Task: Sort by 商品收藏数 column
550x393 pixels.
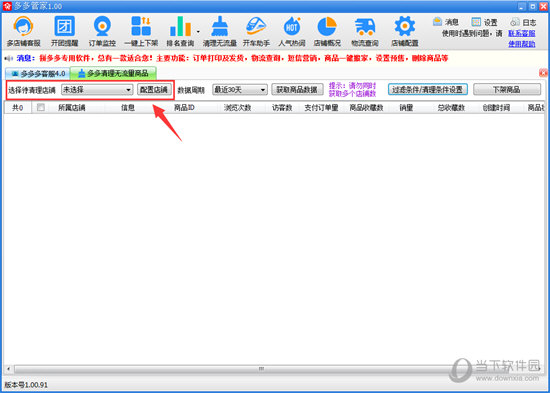Action: 366,108
